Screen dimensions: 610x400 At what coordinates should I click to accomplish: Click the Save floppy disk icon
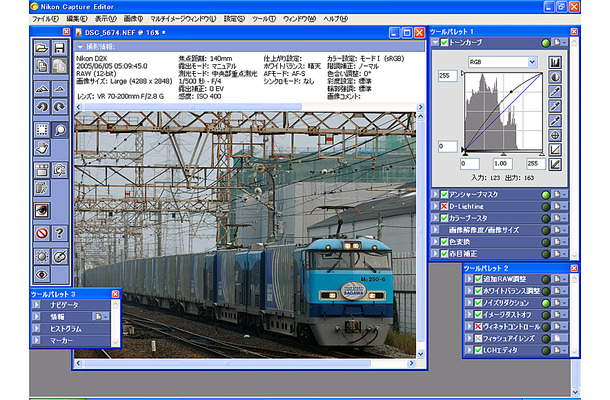click(x=59, y=48)
